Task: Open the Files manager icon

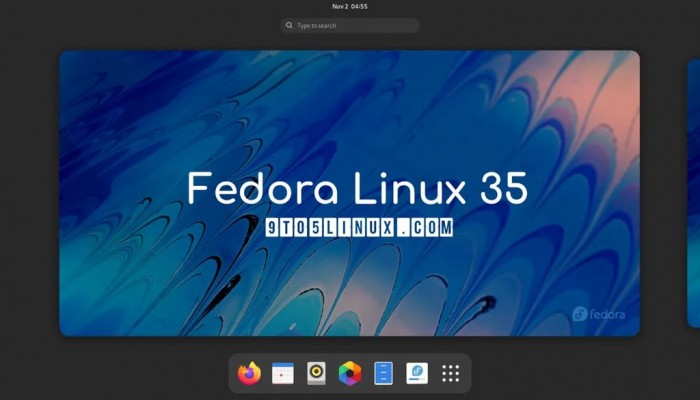Action: tap(383, 373)
